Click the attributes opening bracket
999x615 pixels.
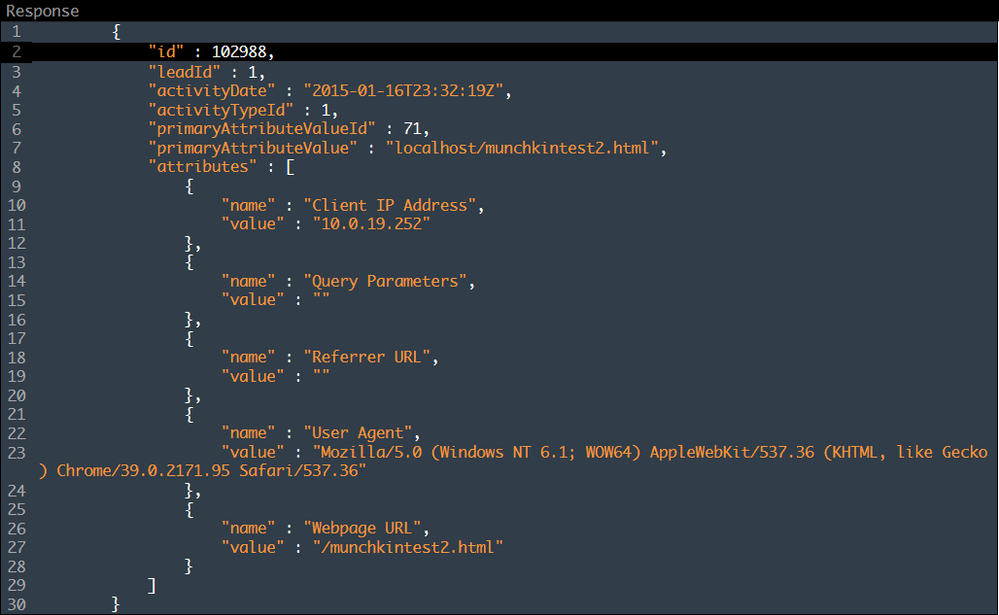point(290,167)
